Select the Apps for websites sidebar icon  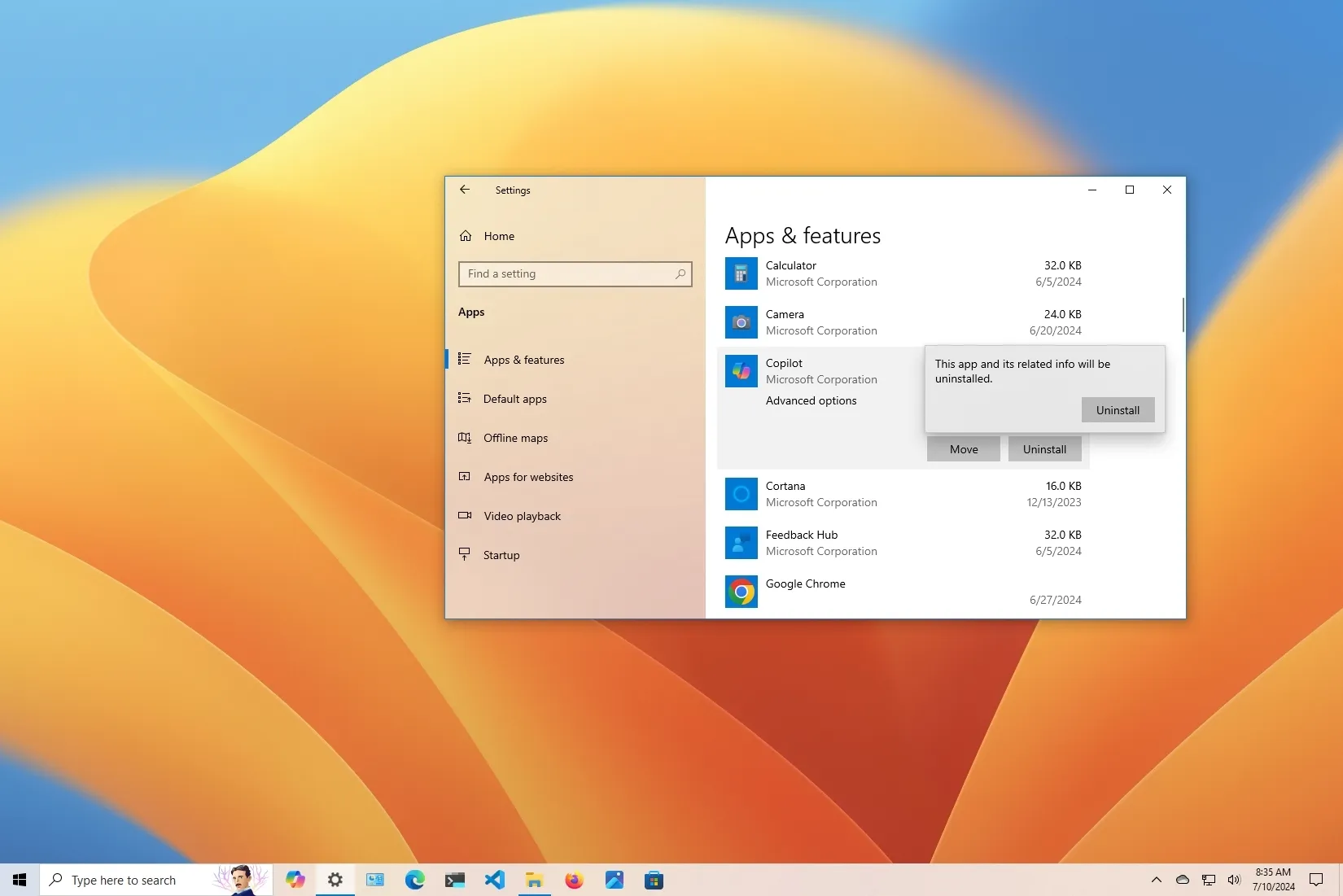click(464, 477)
